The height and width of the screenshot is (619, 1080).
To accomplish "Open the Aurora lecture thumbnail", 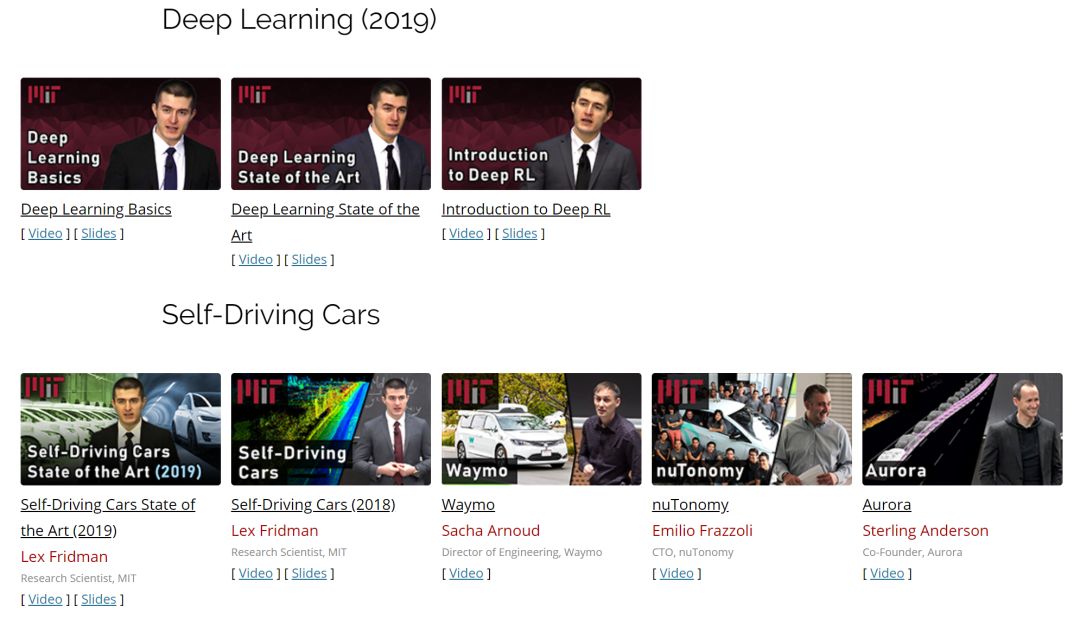I will (962, 429).
